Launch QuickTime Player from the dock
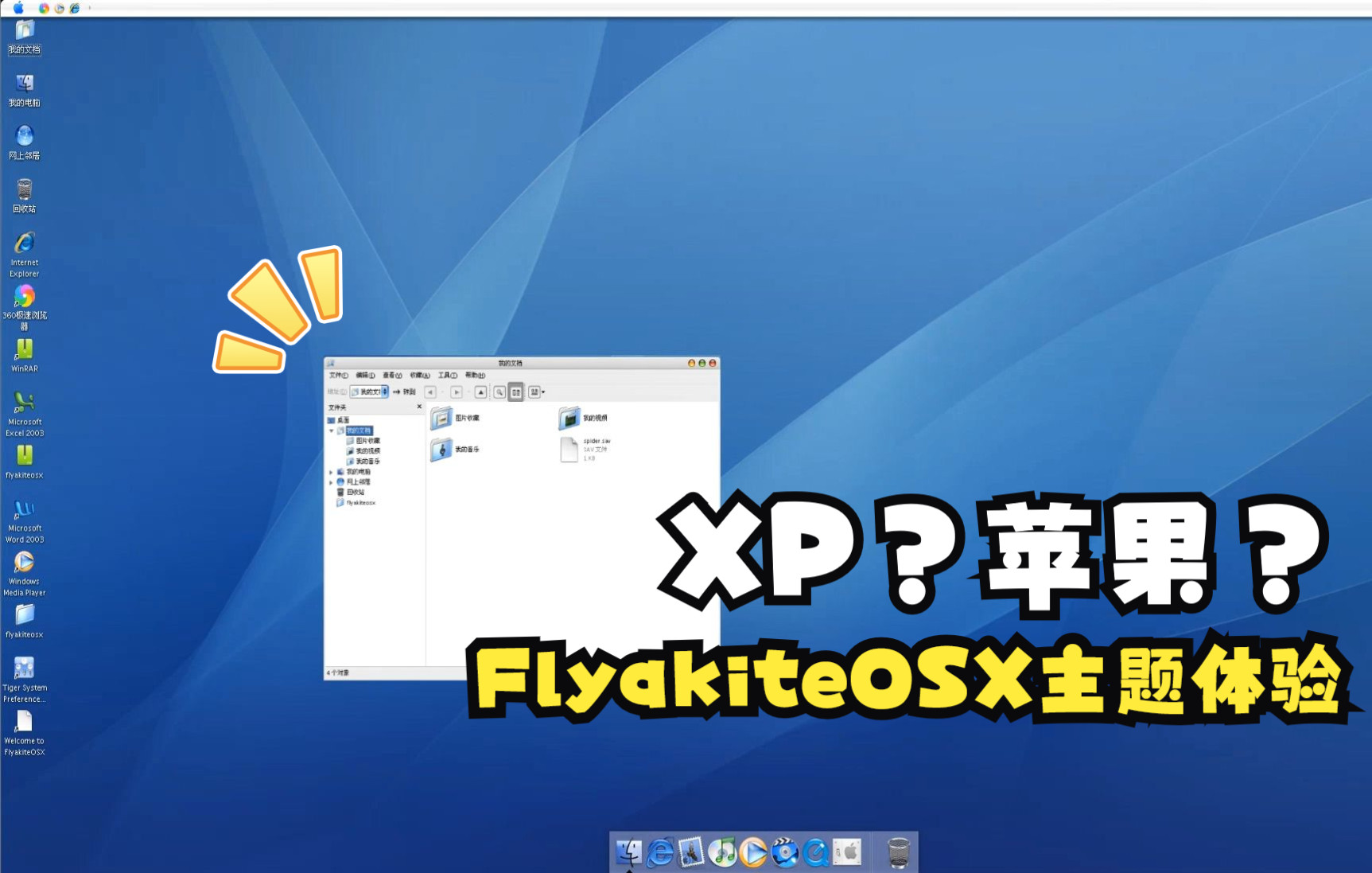Image resolution: width=1372 pixels, height=873 pixels. pyautogui.click(x=815, y=852)
